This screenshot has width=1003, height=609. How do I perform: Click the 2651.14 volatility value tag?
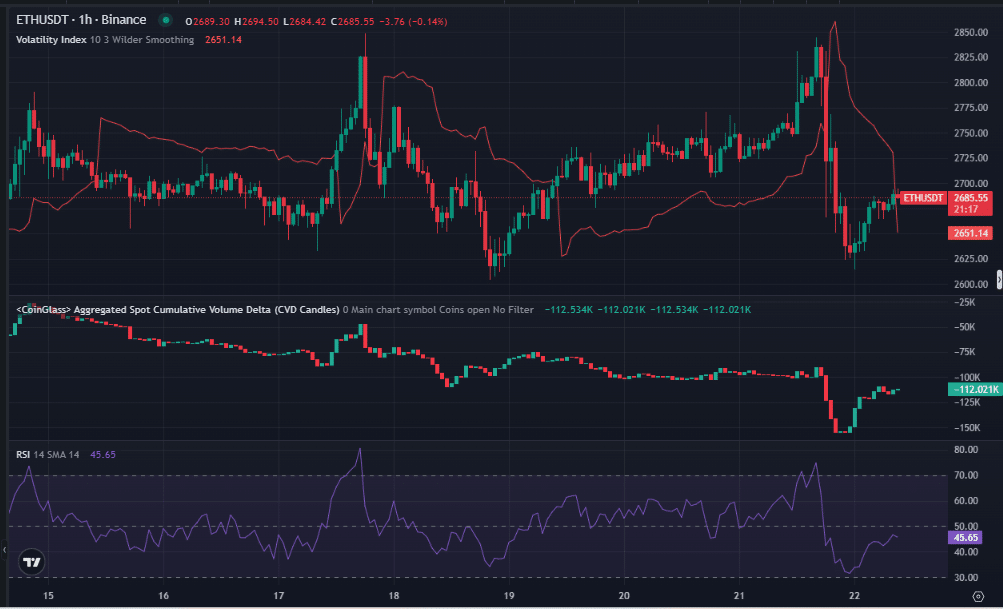tap(969, 233)
